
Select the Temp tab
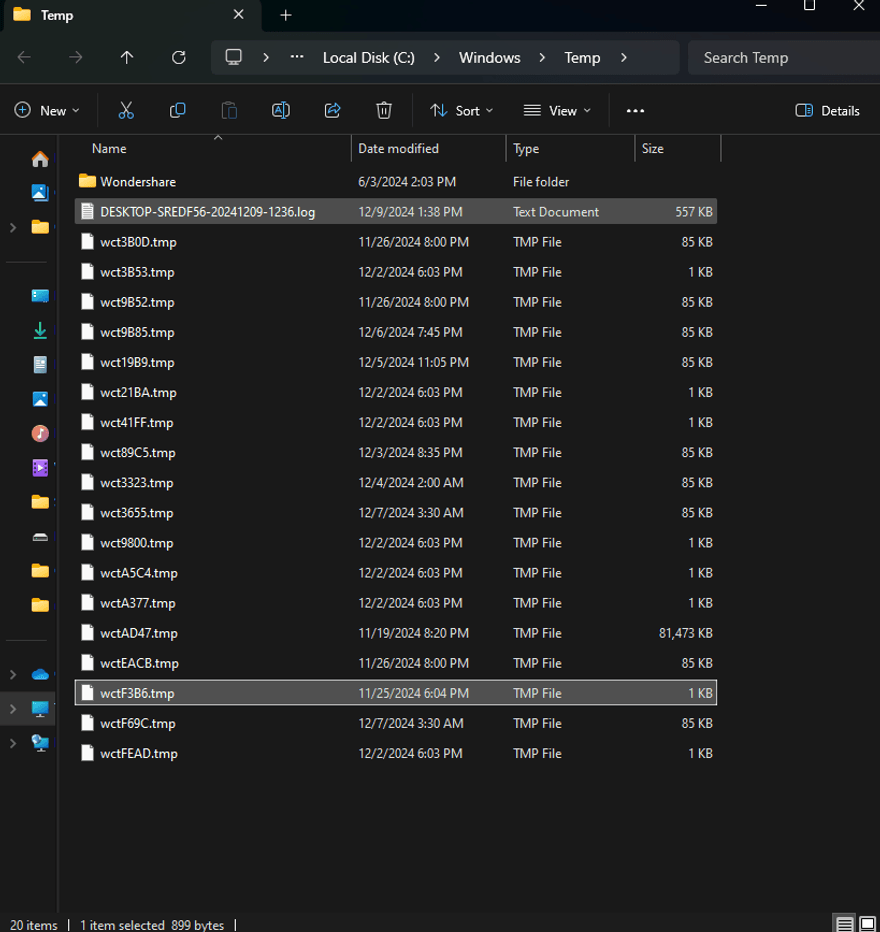pos(133,15)
